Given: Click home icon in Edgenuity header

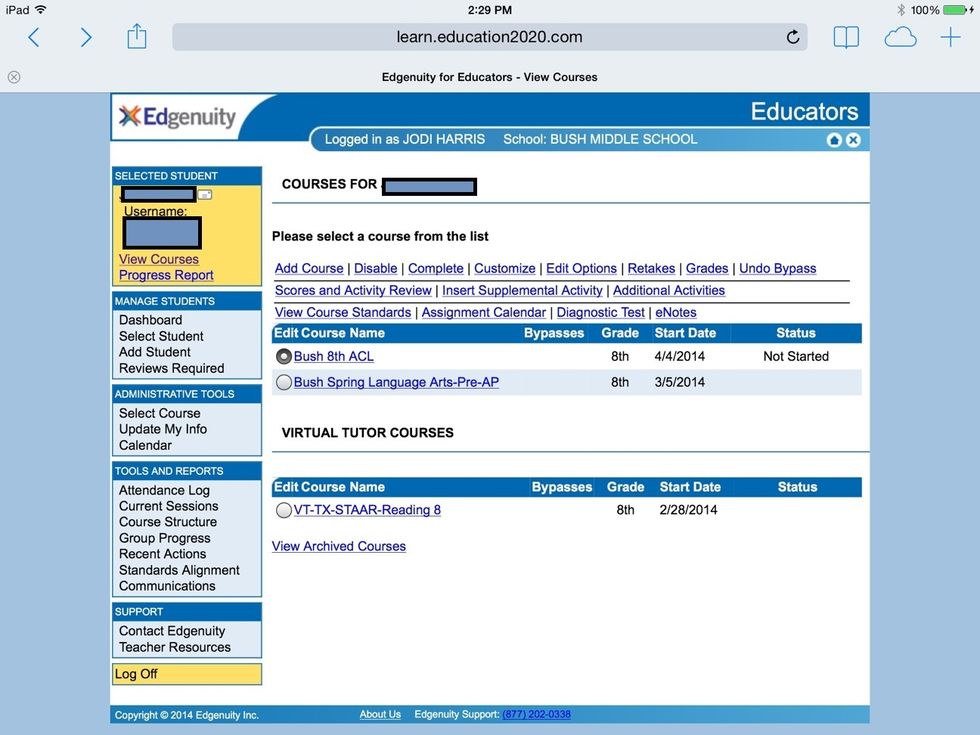Looking at the screenshot, I should [834, 140].
